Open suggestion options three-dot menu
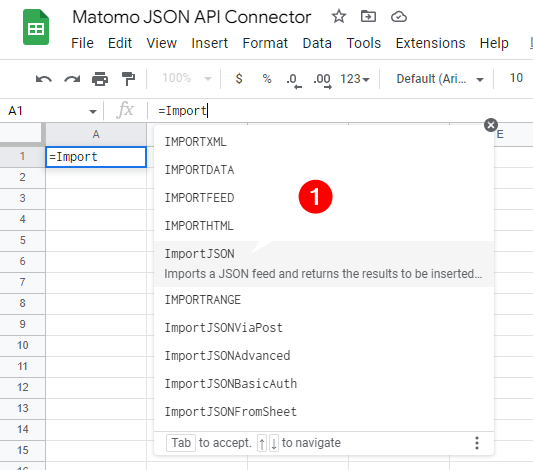The height and width of the screenshot is (470, 533). [x=477, y=443]
